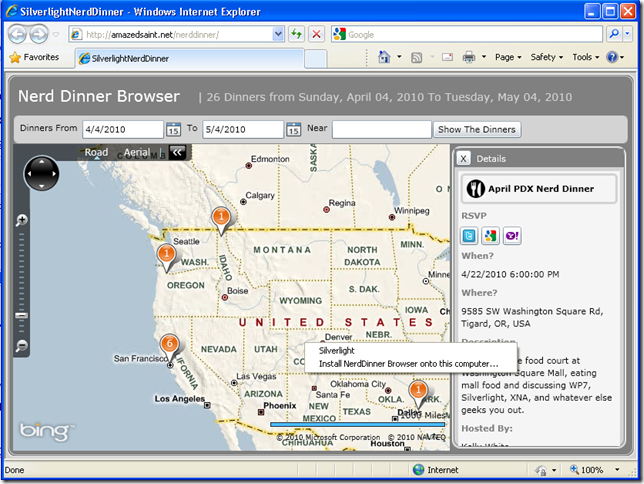Click the map zoom-in magnifier

tap(22, 220)
